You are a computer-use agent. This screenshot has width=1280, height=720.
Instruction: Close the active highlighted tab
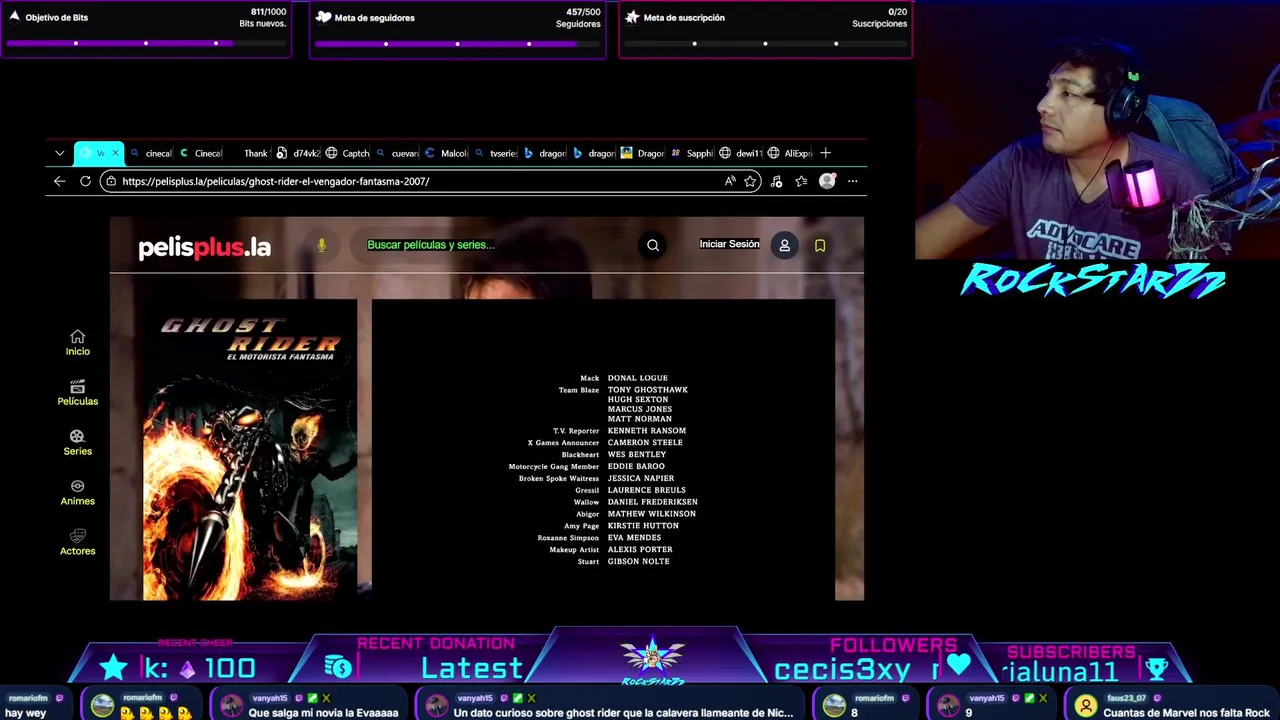tap(115, 153)
